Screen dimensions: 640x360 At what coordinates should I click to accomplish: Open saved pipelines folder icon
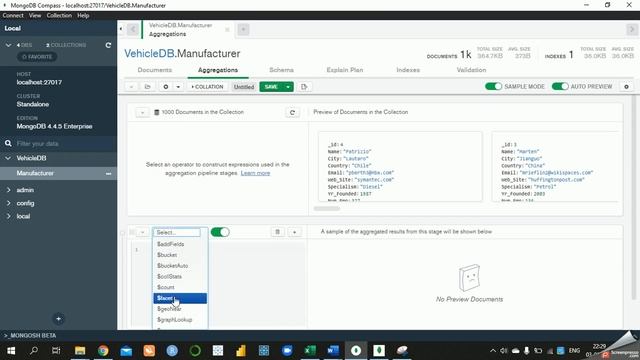click(148, 87)
